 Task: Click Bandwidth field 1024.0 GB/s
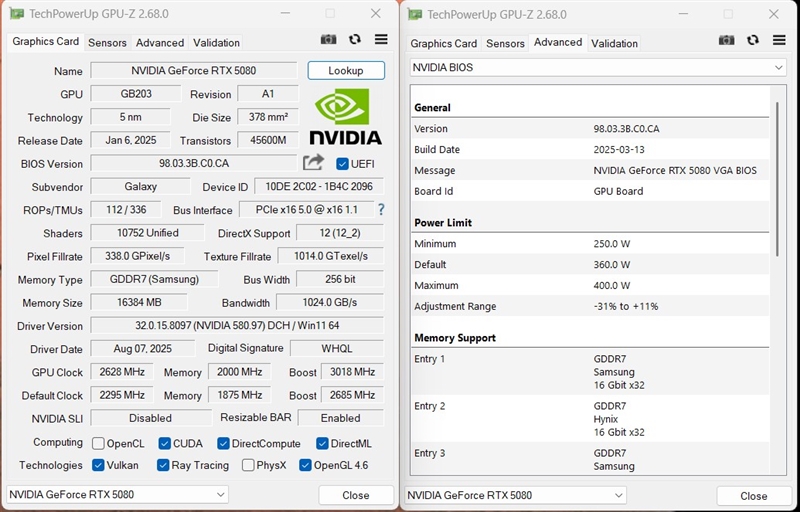click(x=330, y=302)
